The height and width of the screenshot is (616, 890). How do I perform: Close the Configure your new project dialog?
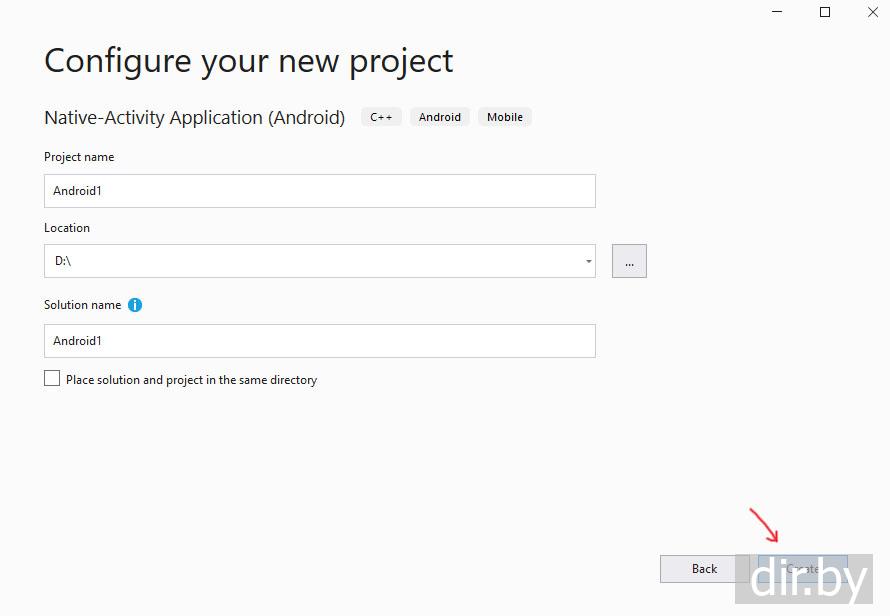(x=872, y=12)
